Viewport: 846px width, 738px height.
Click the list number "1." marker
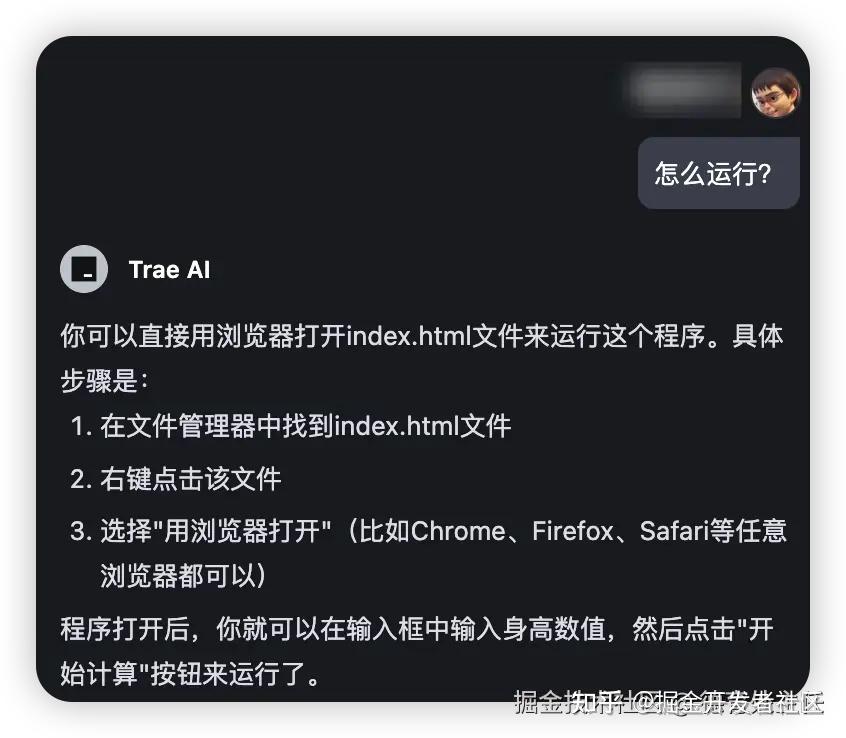(x=81, y=426)
